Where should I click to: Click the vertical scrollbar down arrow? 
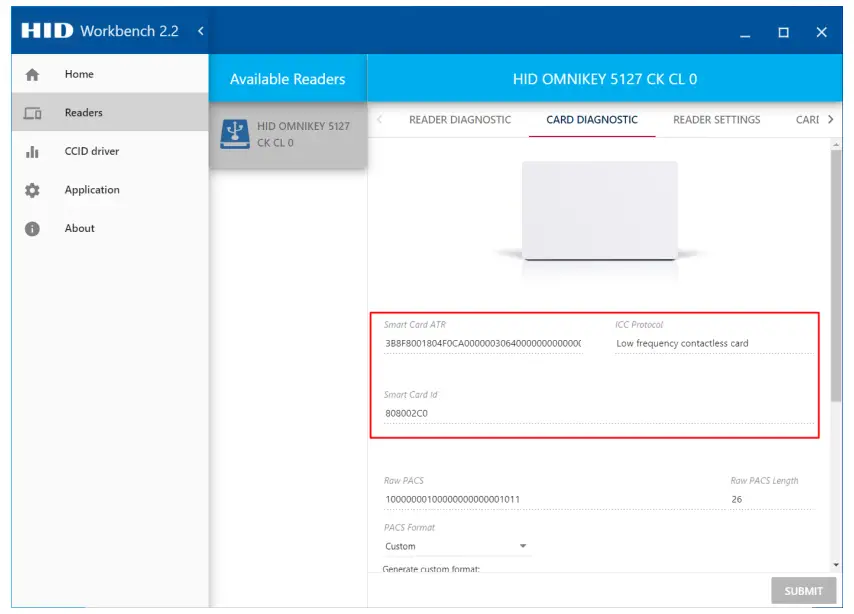click(x=836, y=565)
